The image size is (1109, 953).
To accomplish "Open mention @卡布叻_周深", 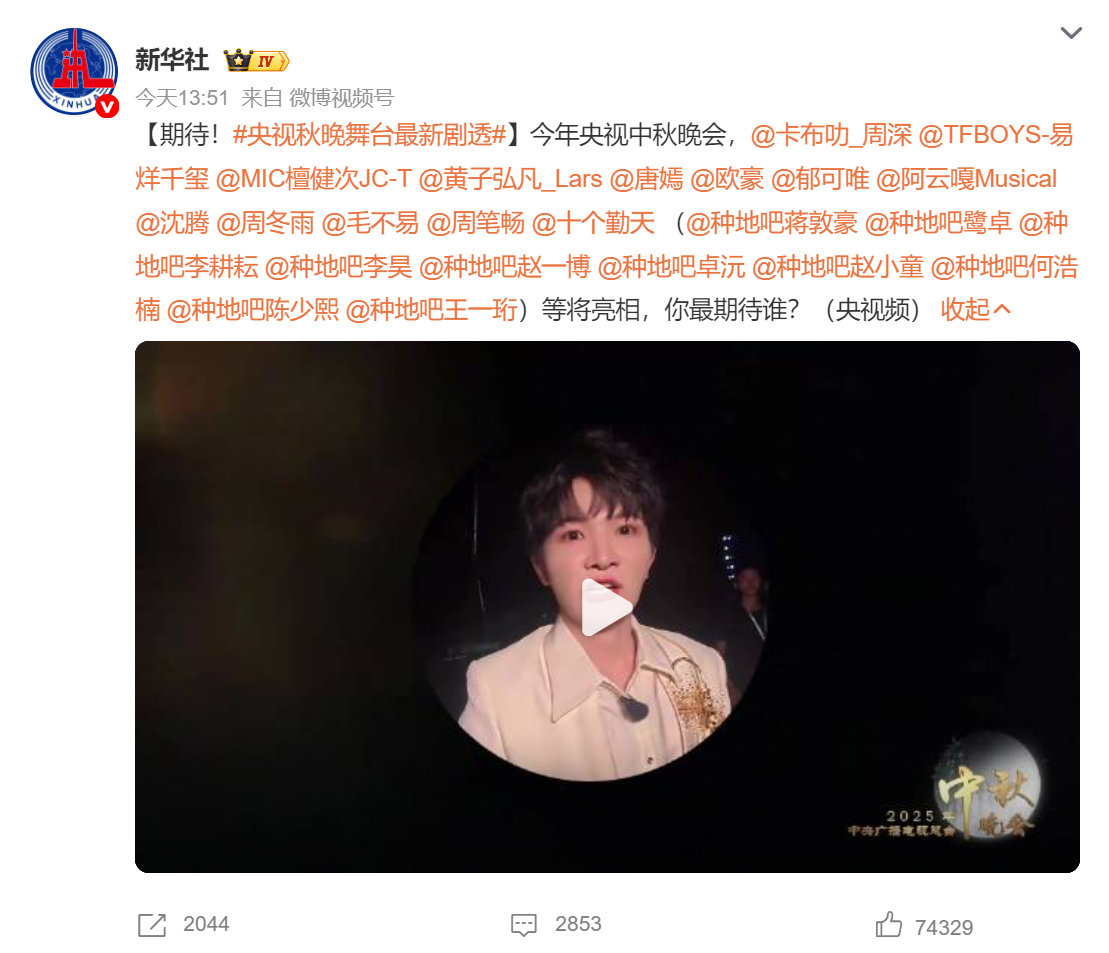I will coord(831,134).
